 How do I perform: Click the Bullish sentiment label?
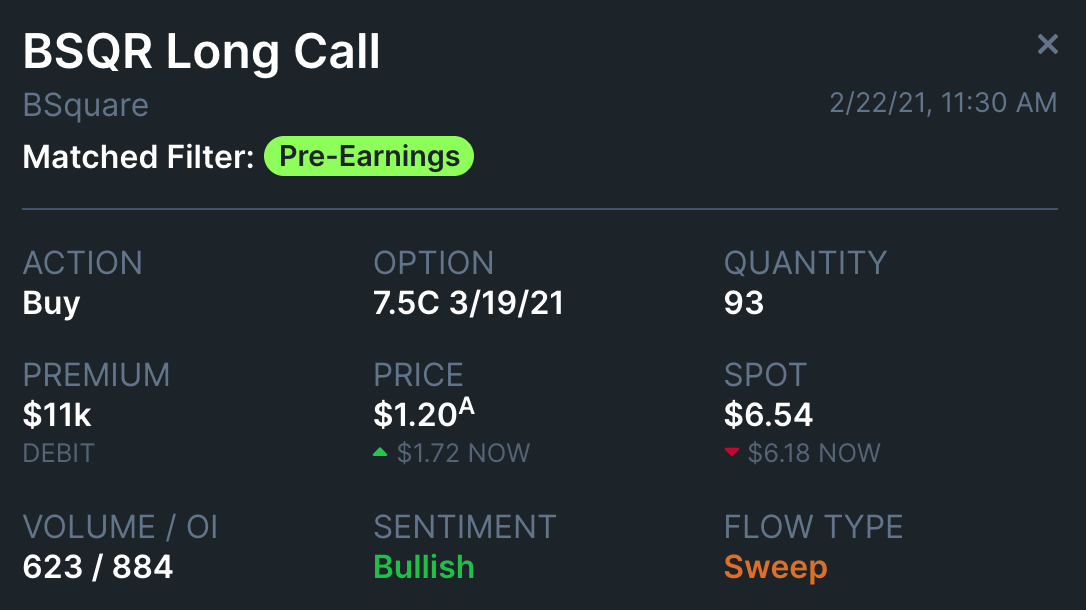423,567
